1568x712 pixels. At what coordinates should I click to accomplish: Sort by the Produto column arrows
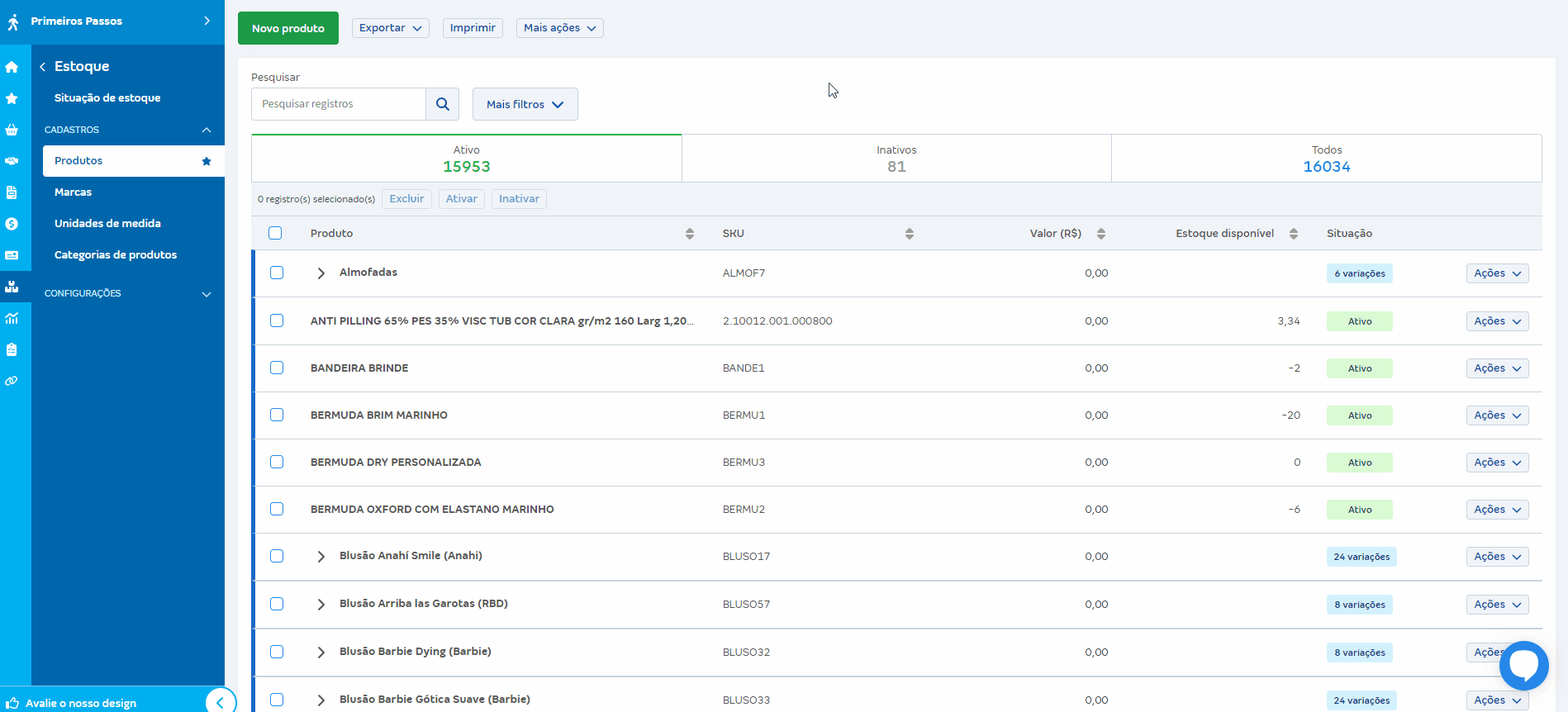click(x=690, y=234)
